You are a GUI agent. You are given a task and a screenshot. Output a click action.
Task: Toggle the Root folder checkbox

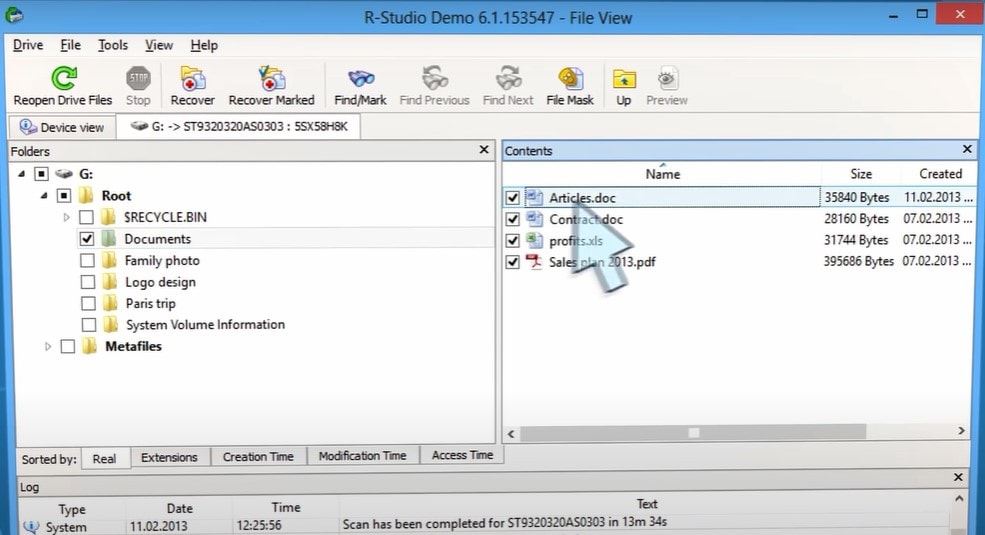click(x=63, y=196)
